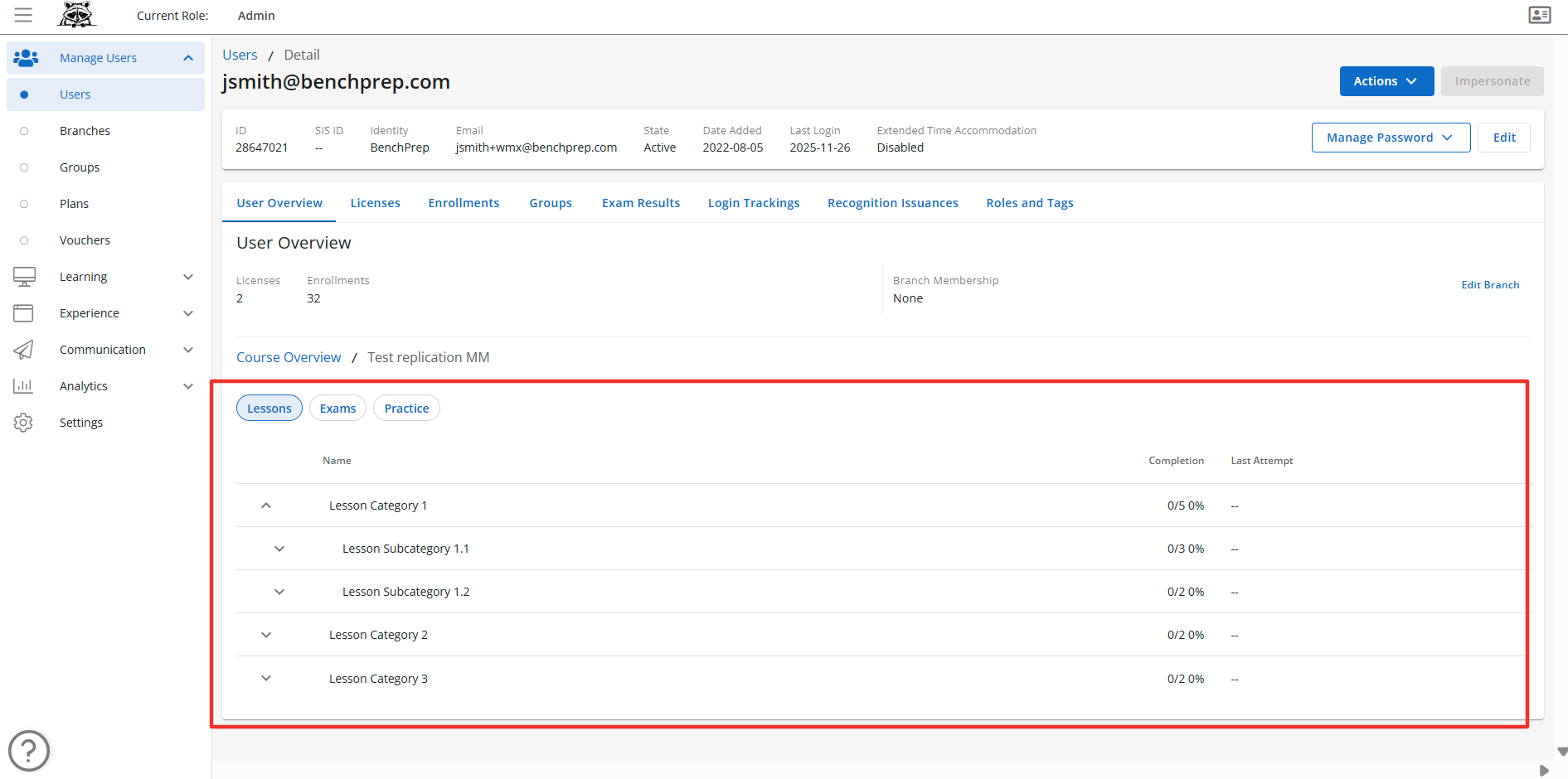The image size is (1568, 779).
Task: Open the user profile card icon
Action: pyautogui.click(x=1539, y=15)
